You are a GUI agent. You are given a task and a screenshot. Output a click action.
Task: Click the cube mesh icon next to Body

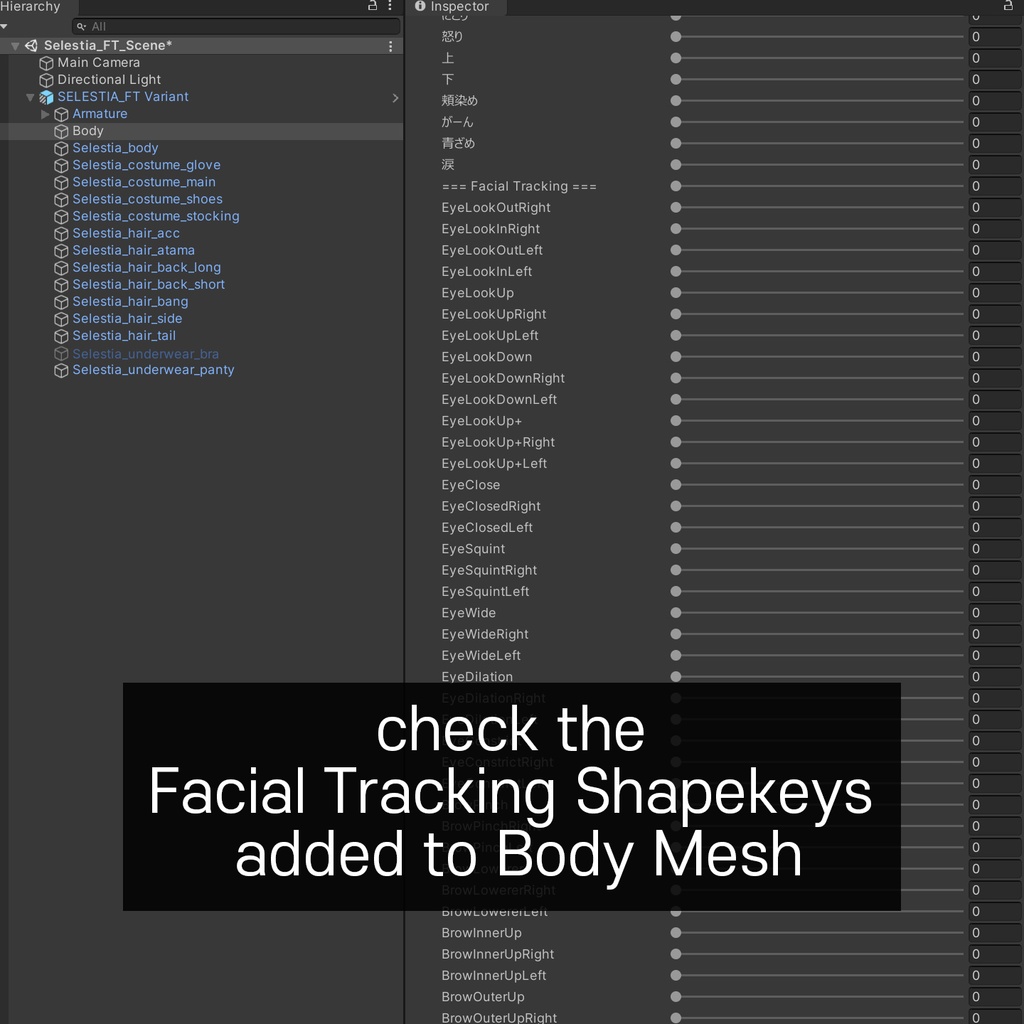[x=61, y=130]
